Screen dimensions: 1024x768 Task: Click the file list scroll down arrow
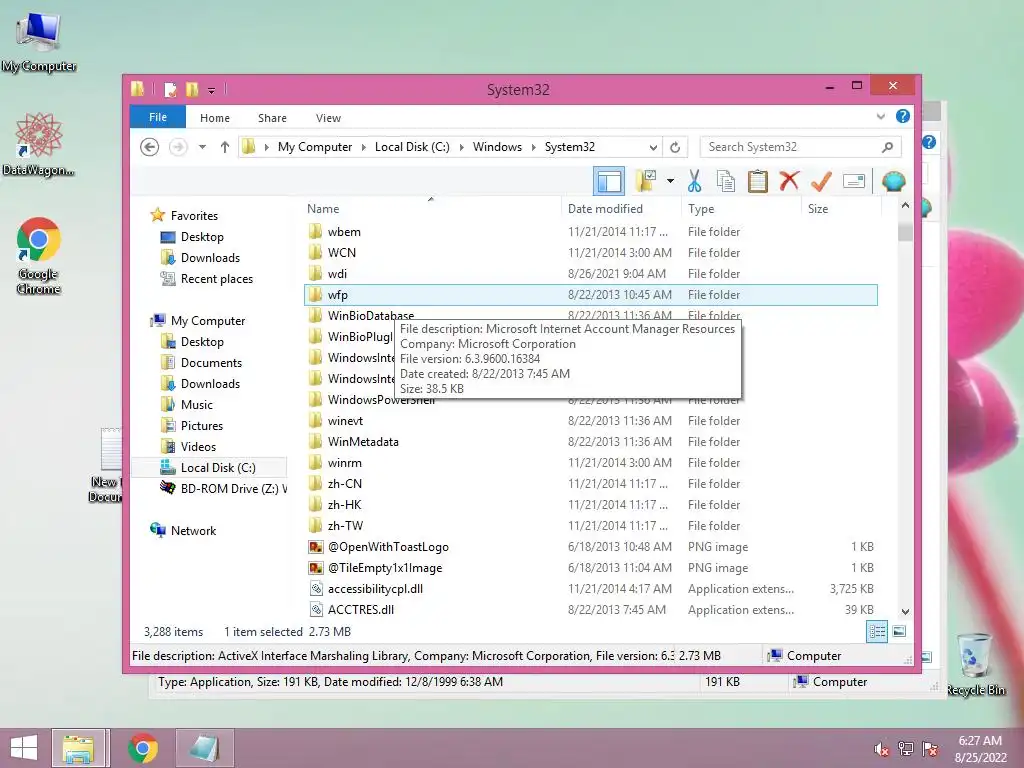point(905,612)
